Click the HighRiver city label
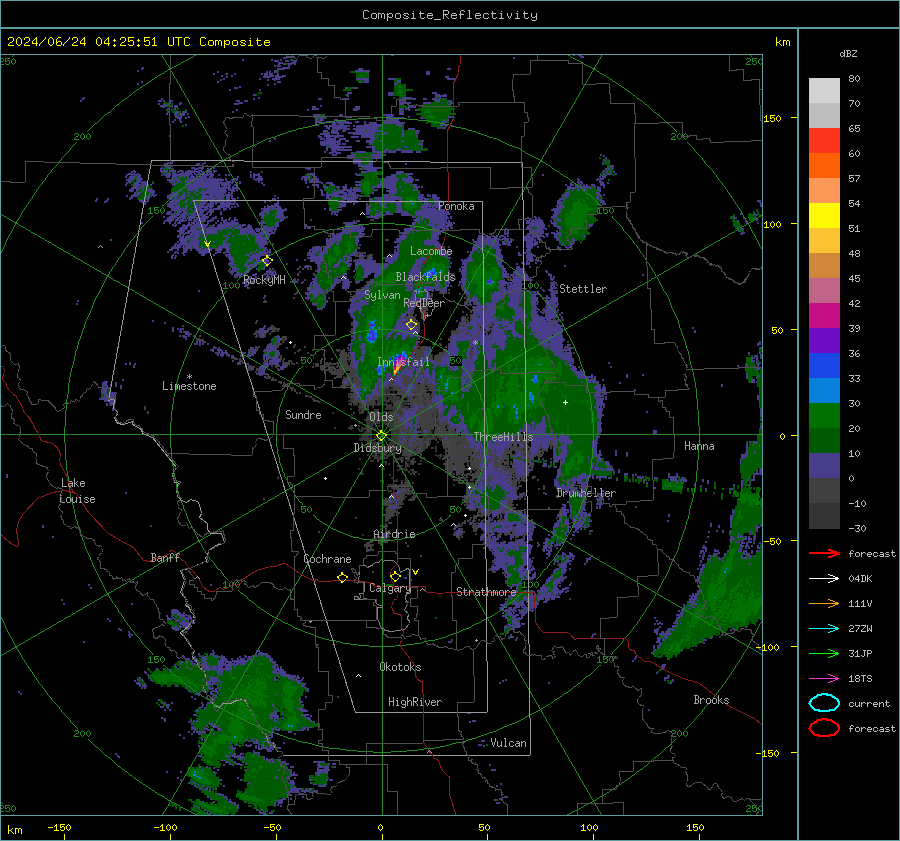This screenshot has height=841, width=900. 415,702
